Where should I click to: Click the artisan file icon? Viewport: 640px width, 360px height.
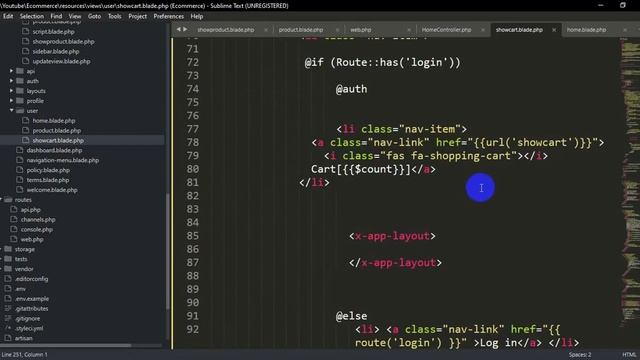coord(8,338)
